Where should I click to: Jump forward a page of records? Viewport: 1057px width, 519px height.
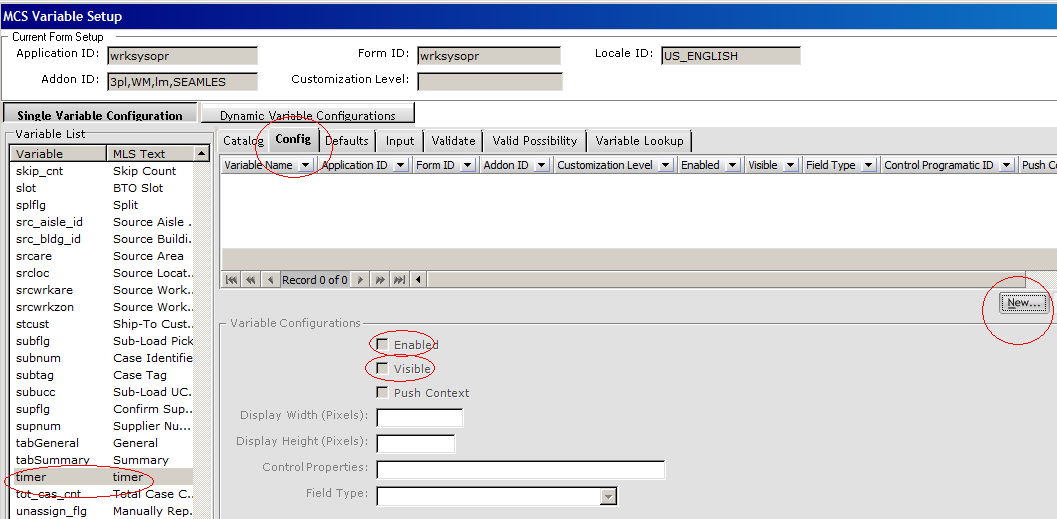[380, 280]
